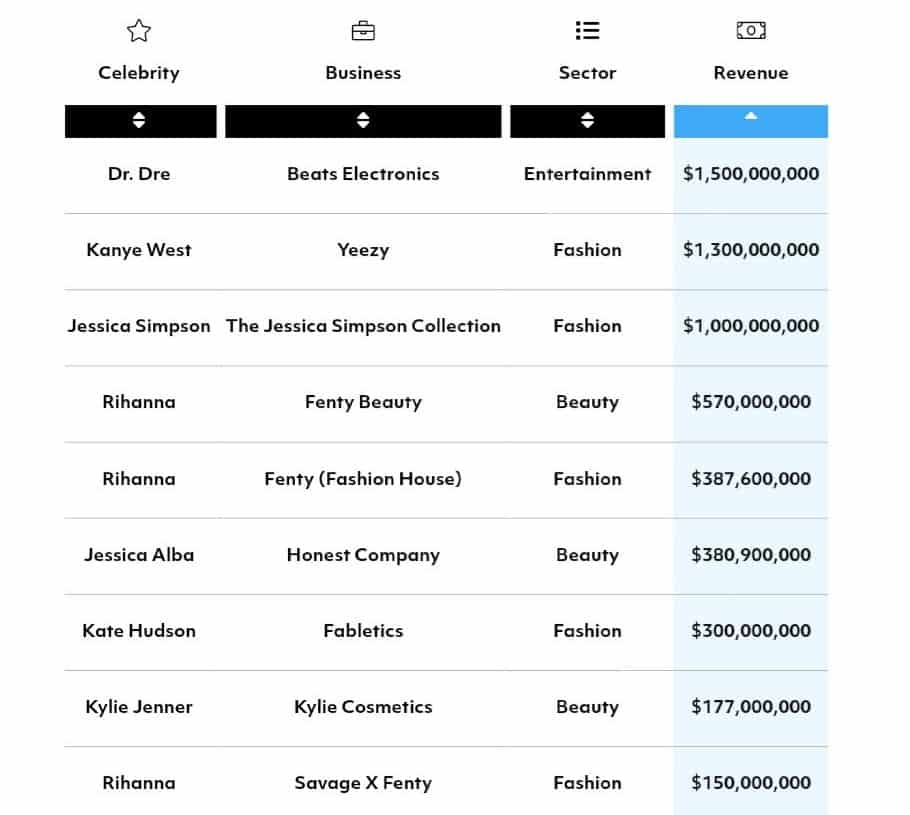Click the list icon above Sector

point(587,31)
